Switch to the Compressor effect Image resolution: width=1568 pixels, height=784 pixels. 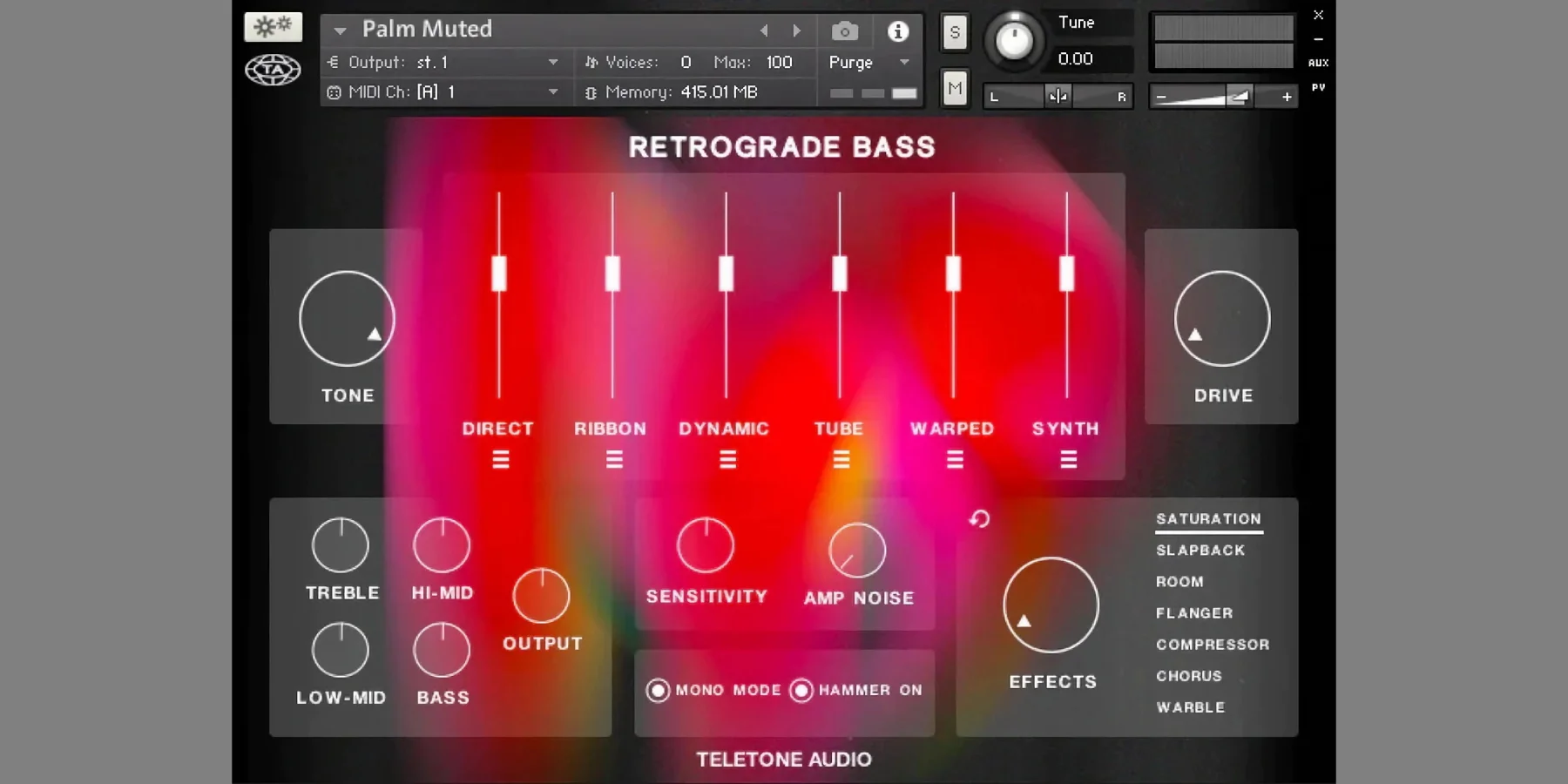pos(1213,644)
